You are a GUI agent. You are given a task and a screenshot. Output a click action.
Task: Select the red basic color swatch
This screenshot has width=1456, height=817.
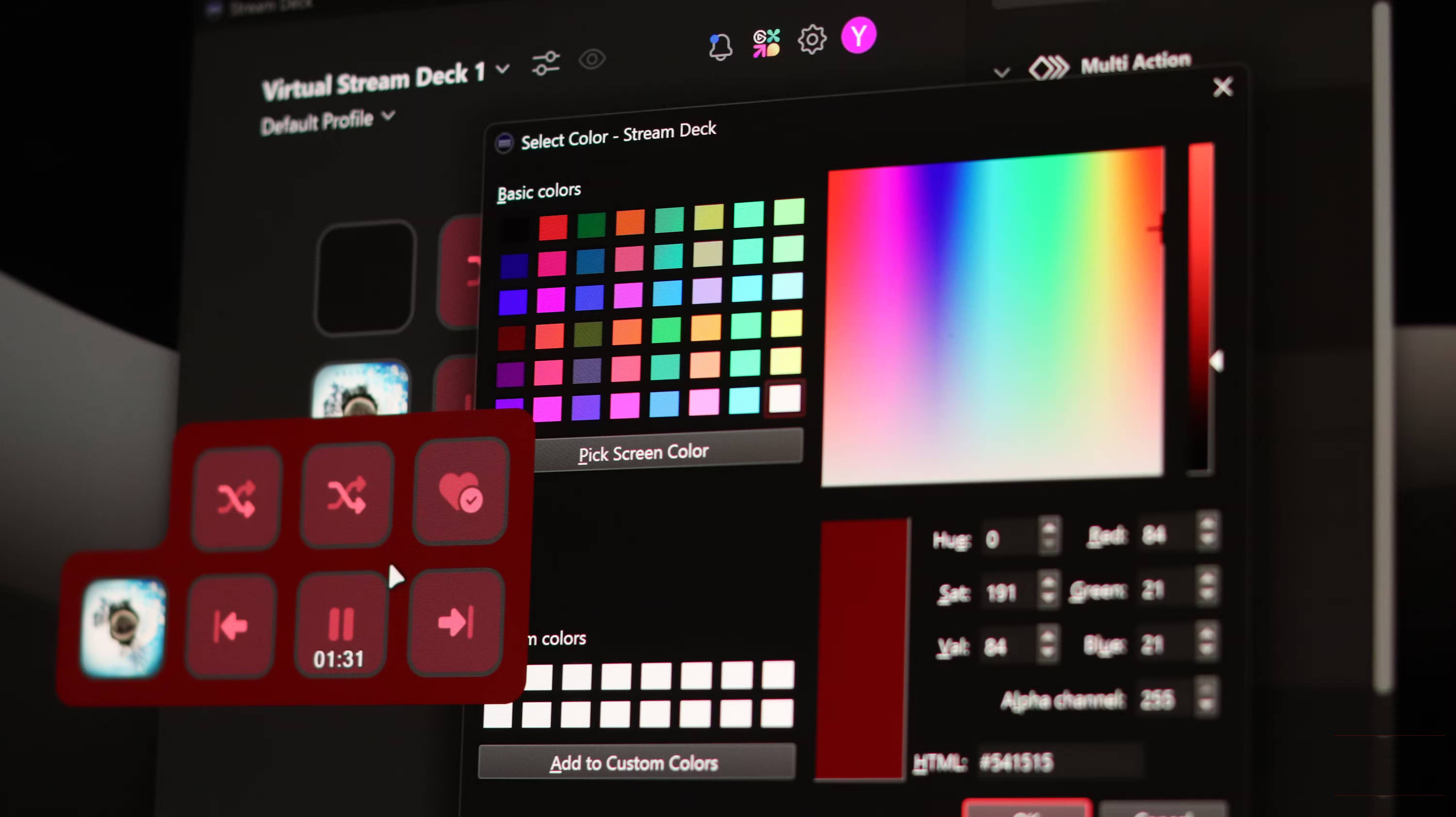click(x=553, y=227)
